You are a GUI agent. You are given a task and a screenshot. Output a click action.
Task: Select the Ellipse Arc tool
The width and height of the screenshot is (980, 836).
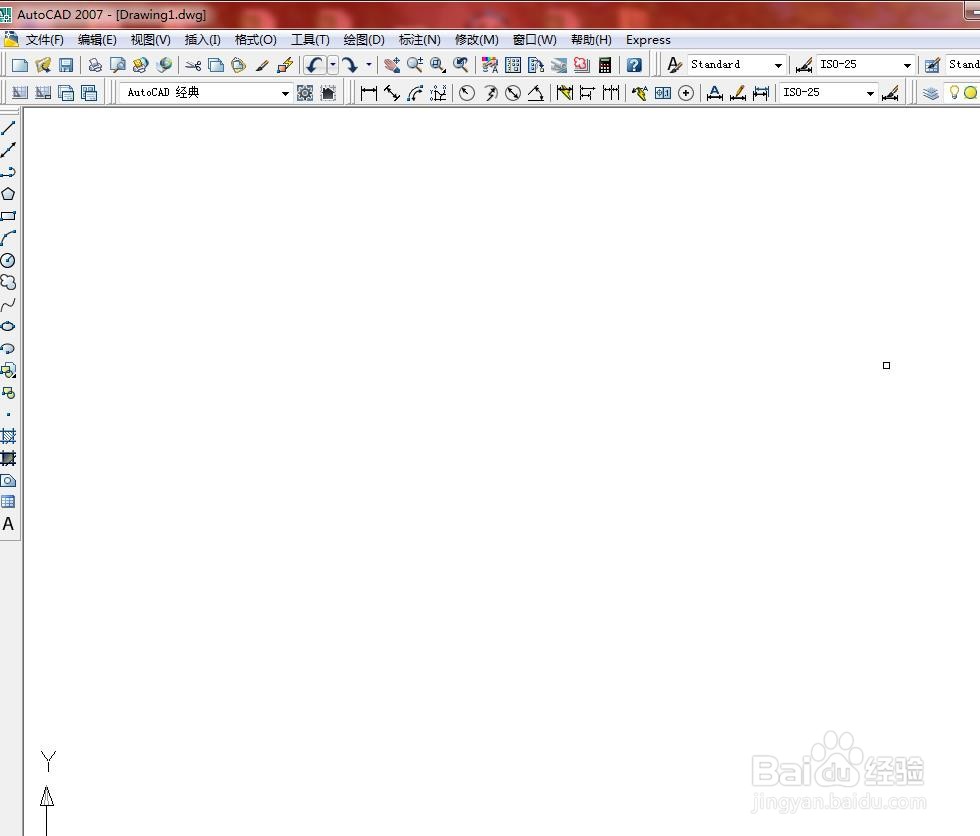tap(8, 348)
